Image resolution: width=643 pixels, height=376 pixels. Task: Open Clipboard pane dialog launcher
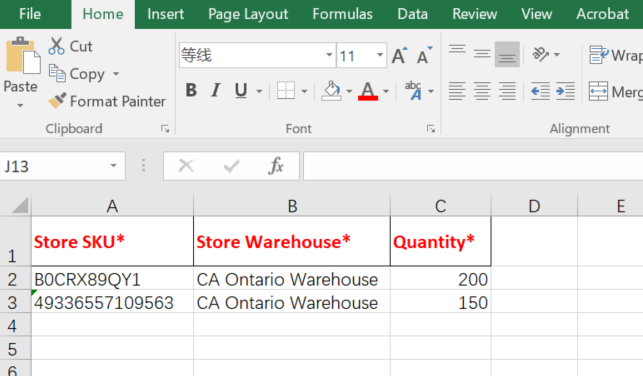[165, 129]
